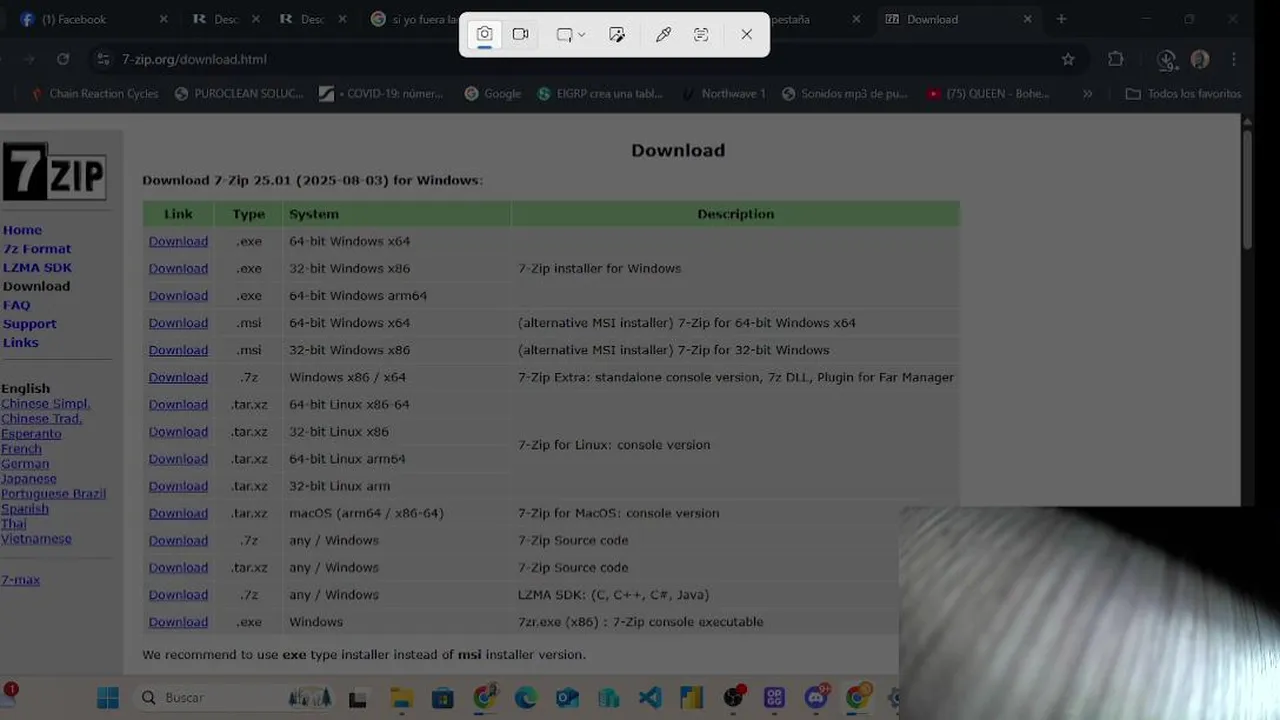Open the FAQ page
1280x720 pixels.
click(16, 305)
